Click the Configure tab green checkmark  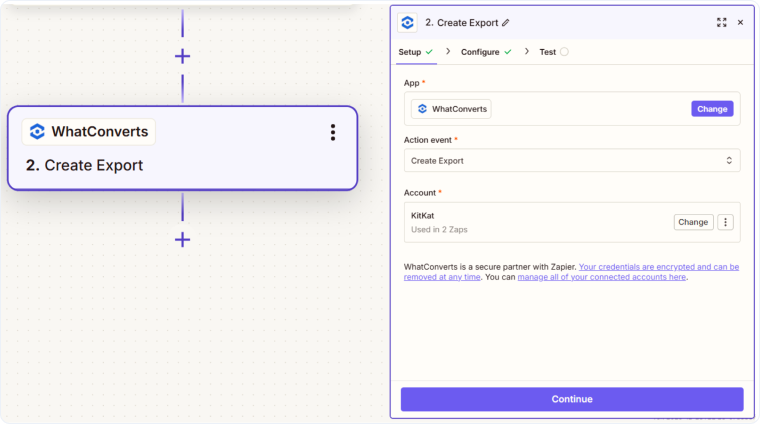507,52
